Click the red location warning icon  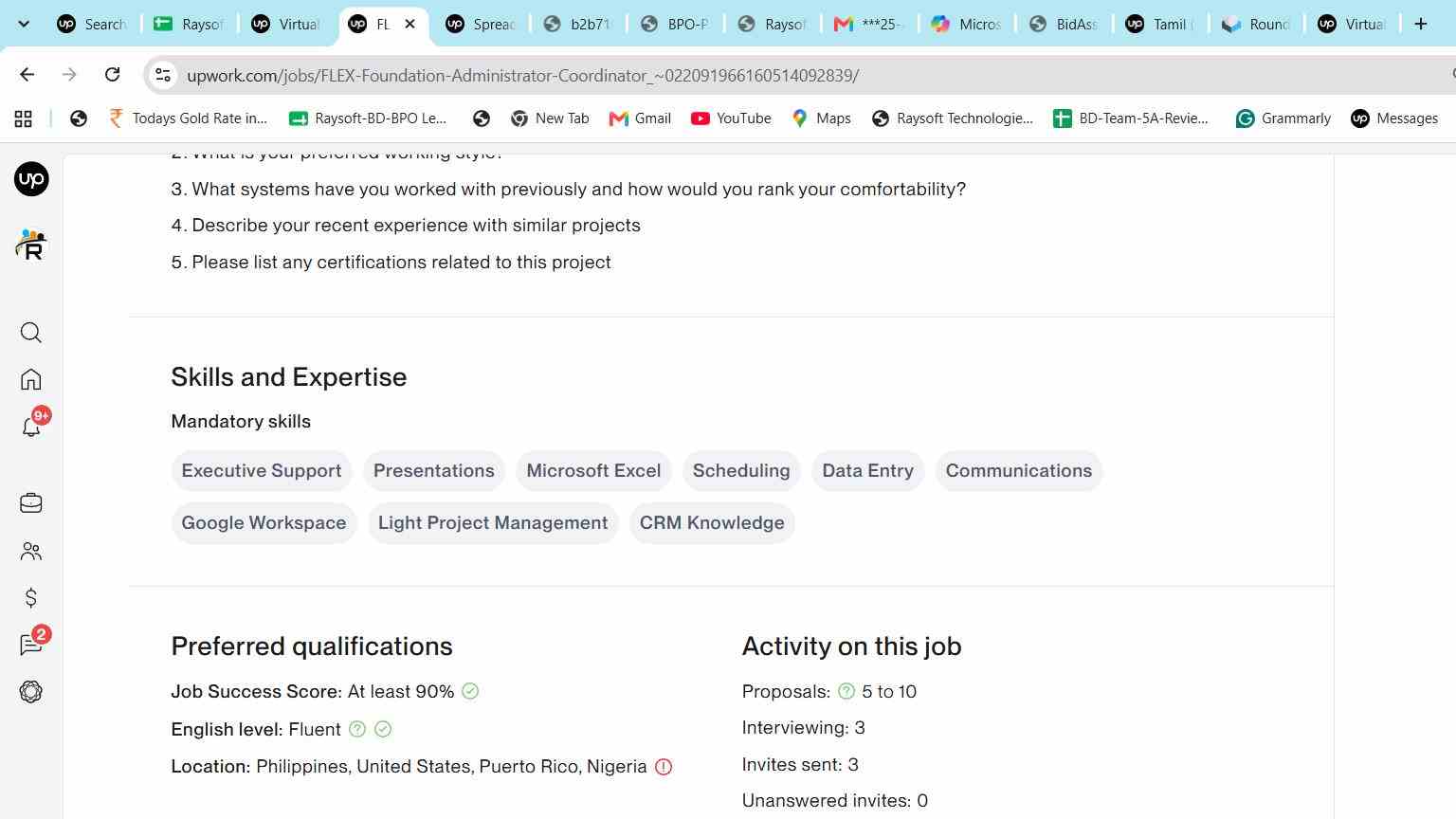664,767
